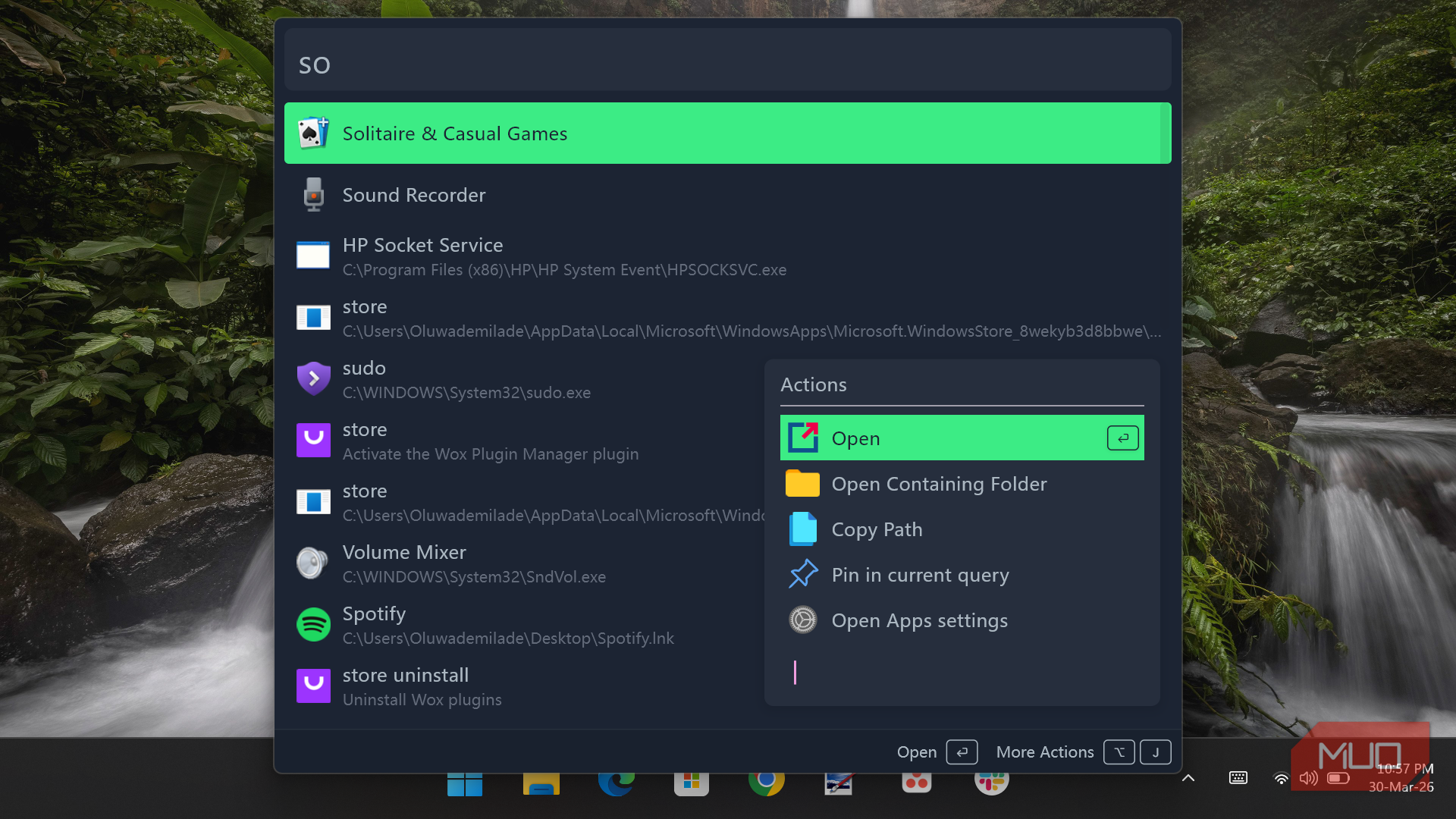Click the actions filter text field
1456x819 pixels.
(x=962, y=672)
